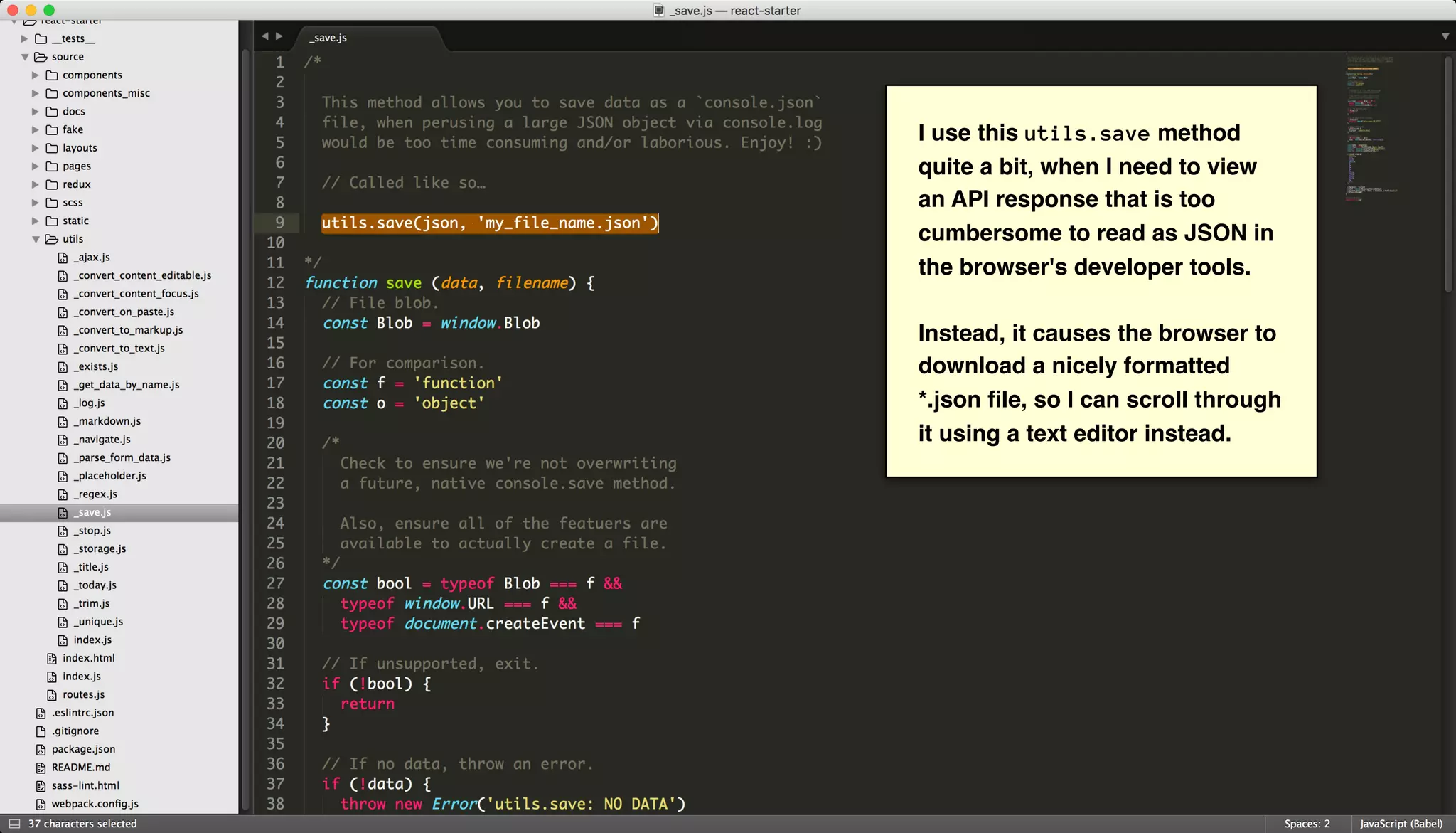The height and width of the screenshot is (833, 1456).
Task: Click the index.html file icon
Action: (52, 658)
